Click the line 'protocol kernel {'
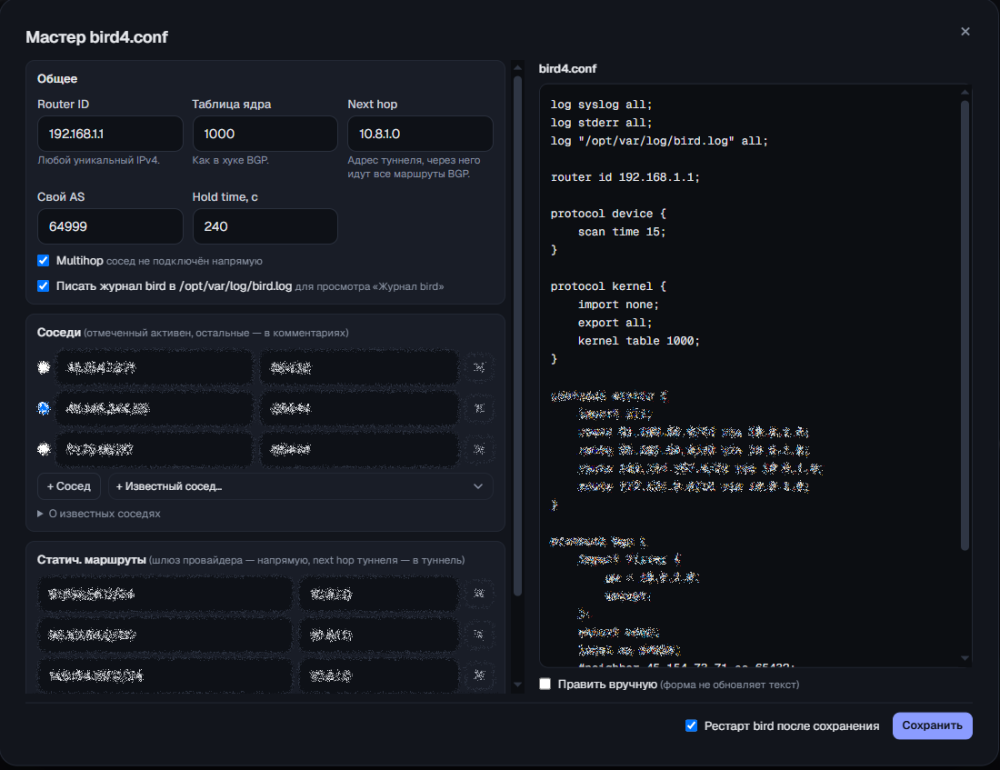 [608, 286]
